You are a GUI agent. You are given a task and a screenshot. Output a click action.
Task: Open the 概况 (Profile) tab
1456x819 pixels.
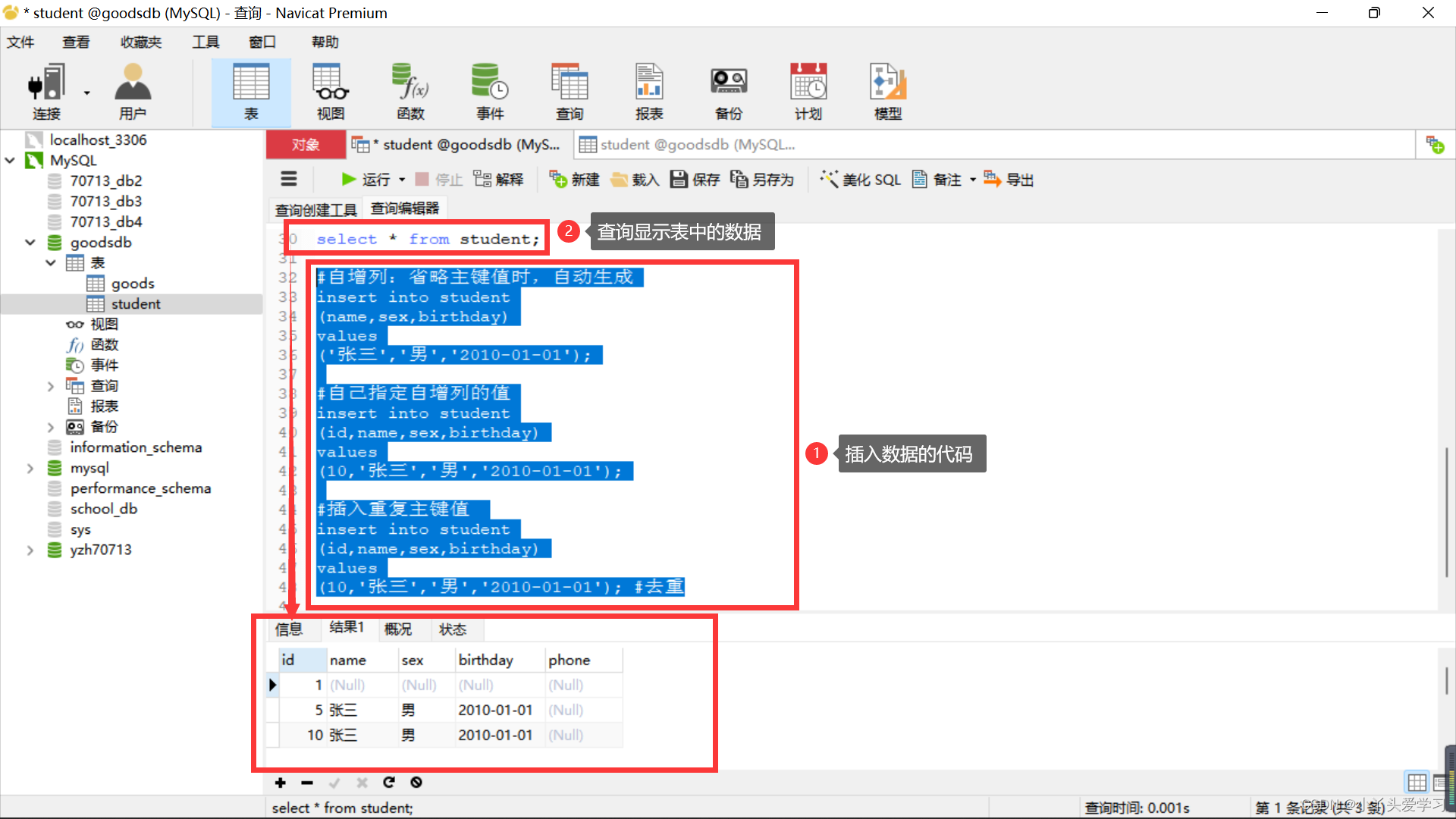click(398, 629)
